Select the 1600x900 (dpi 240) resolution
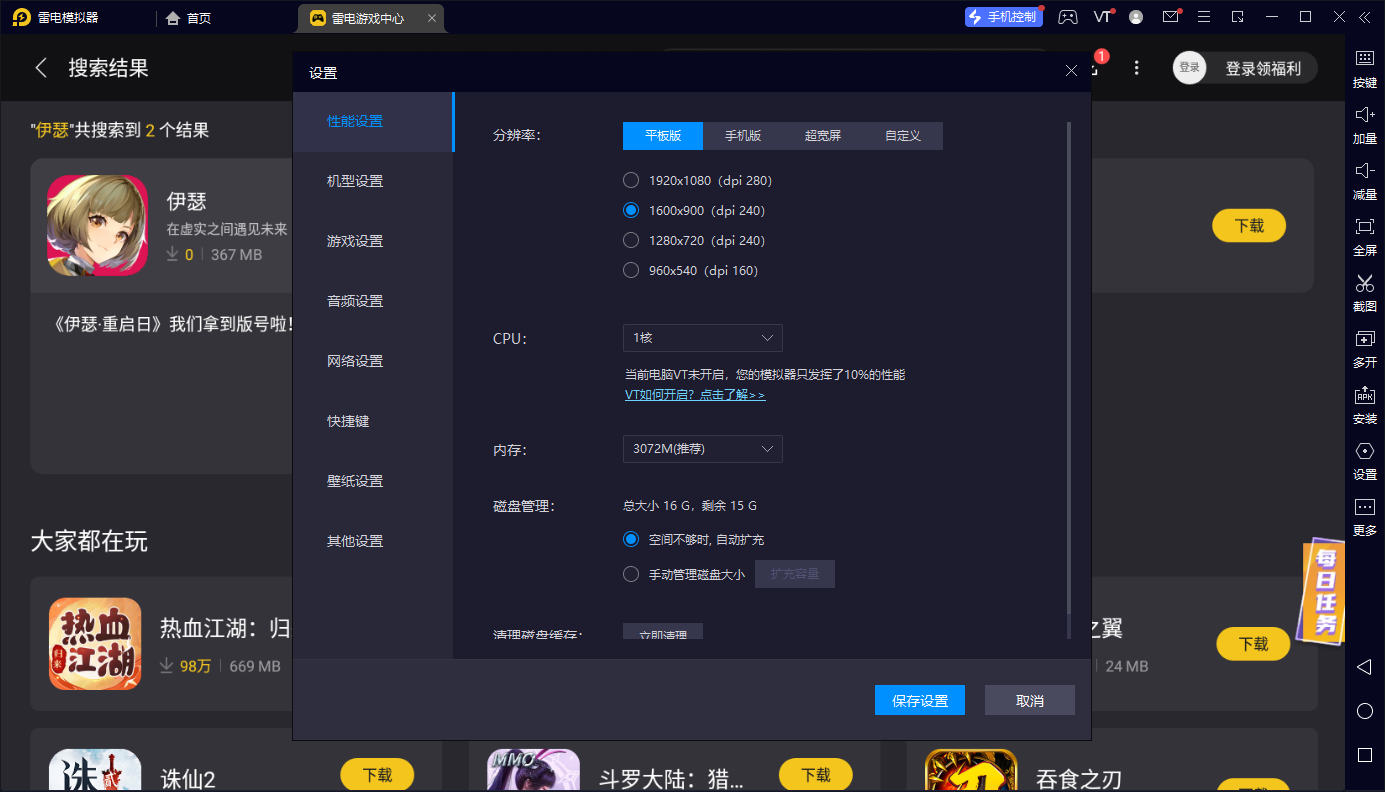 [x=631, y=210]
